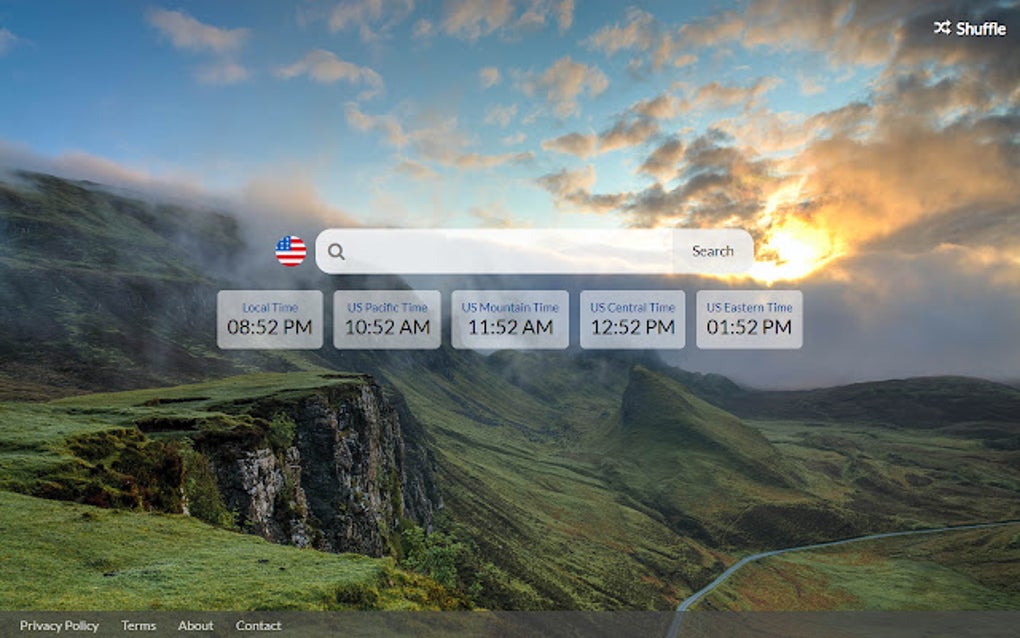Image resolution: width=1020 pixels, height=638 pixels.
Task: Click inside the search input field
Action: coord(500,250)
